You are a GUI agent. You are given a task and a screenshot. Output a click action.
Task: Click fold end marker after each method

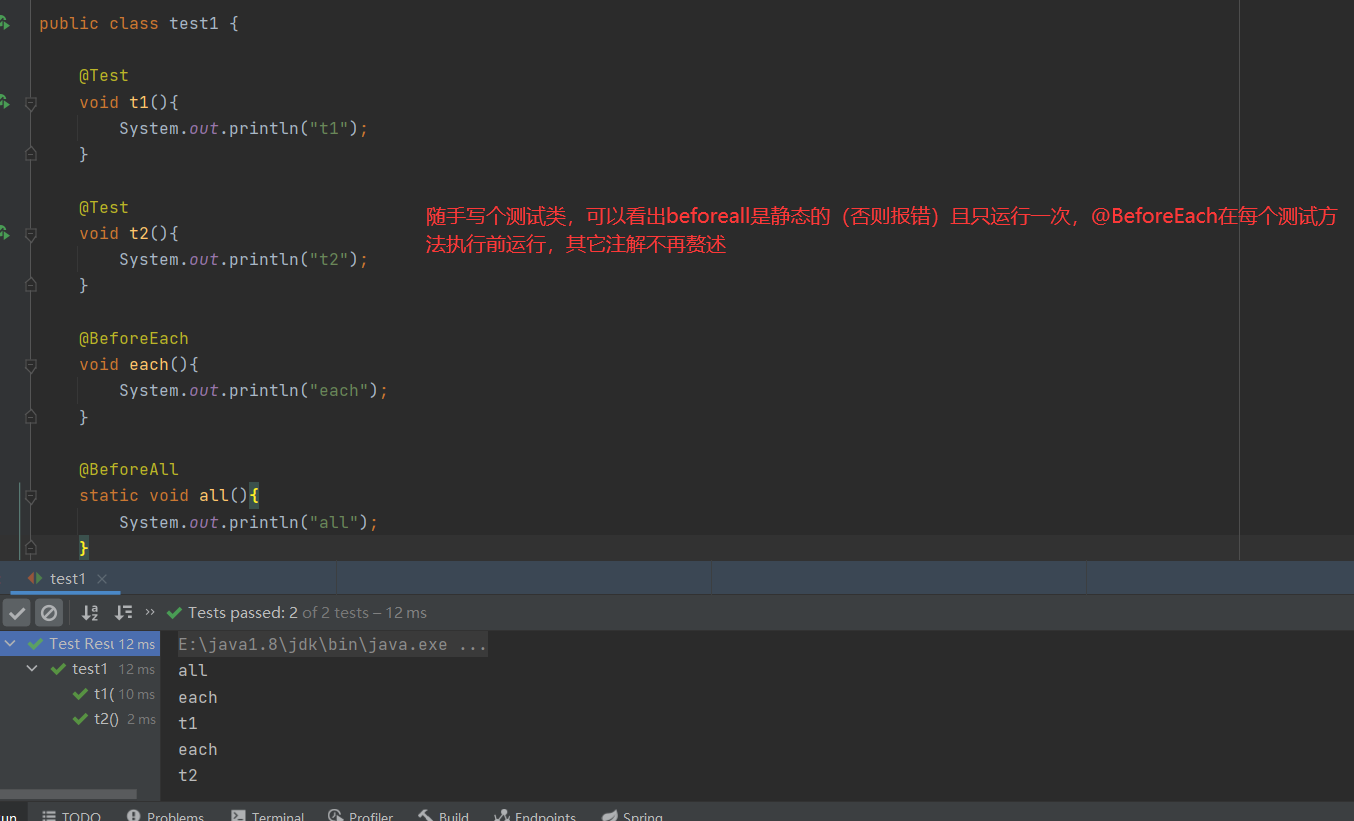(x=30, y=416)
